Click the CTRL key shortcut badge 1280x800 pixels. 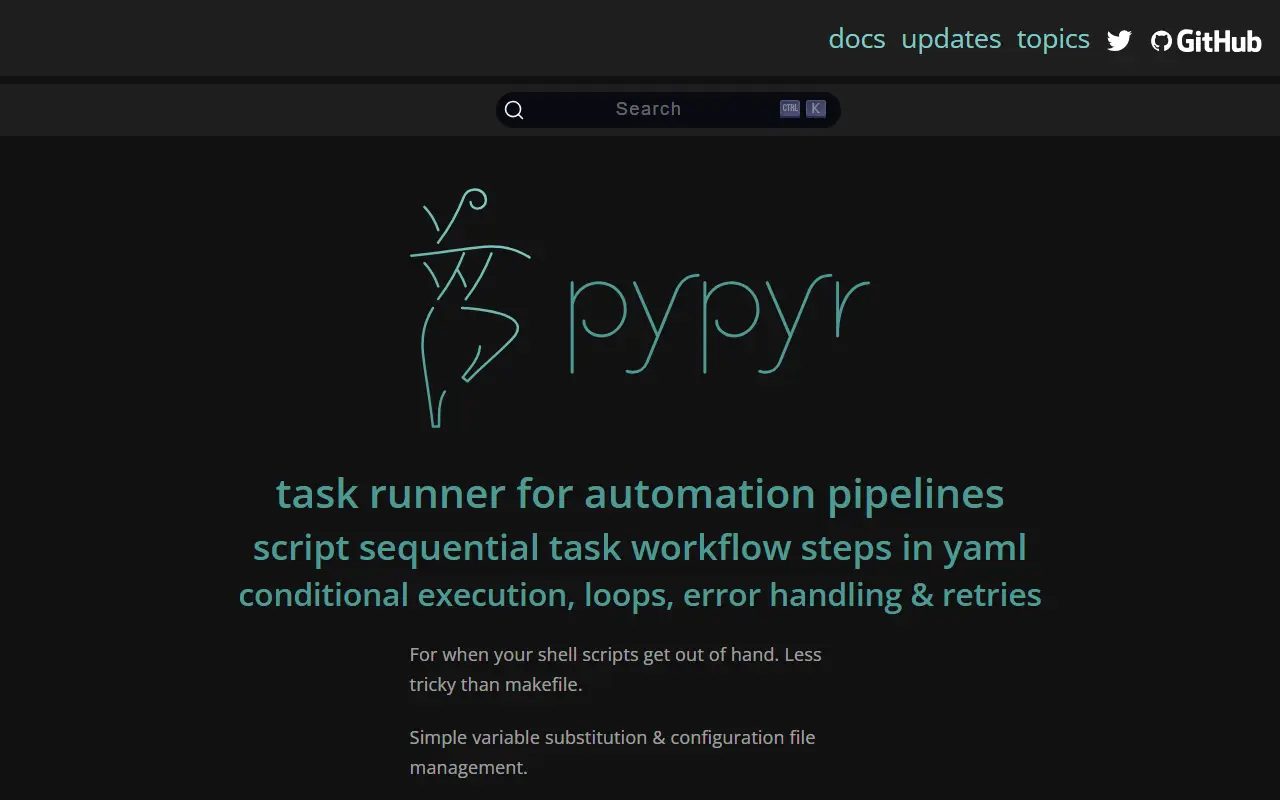pyautogui.click(x=790, y=109)
